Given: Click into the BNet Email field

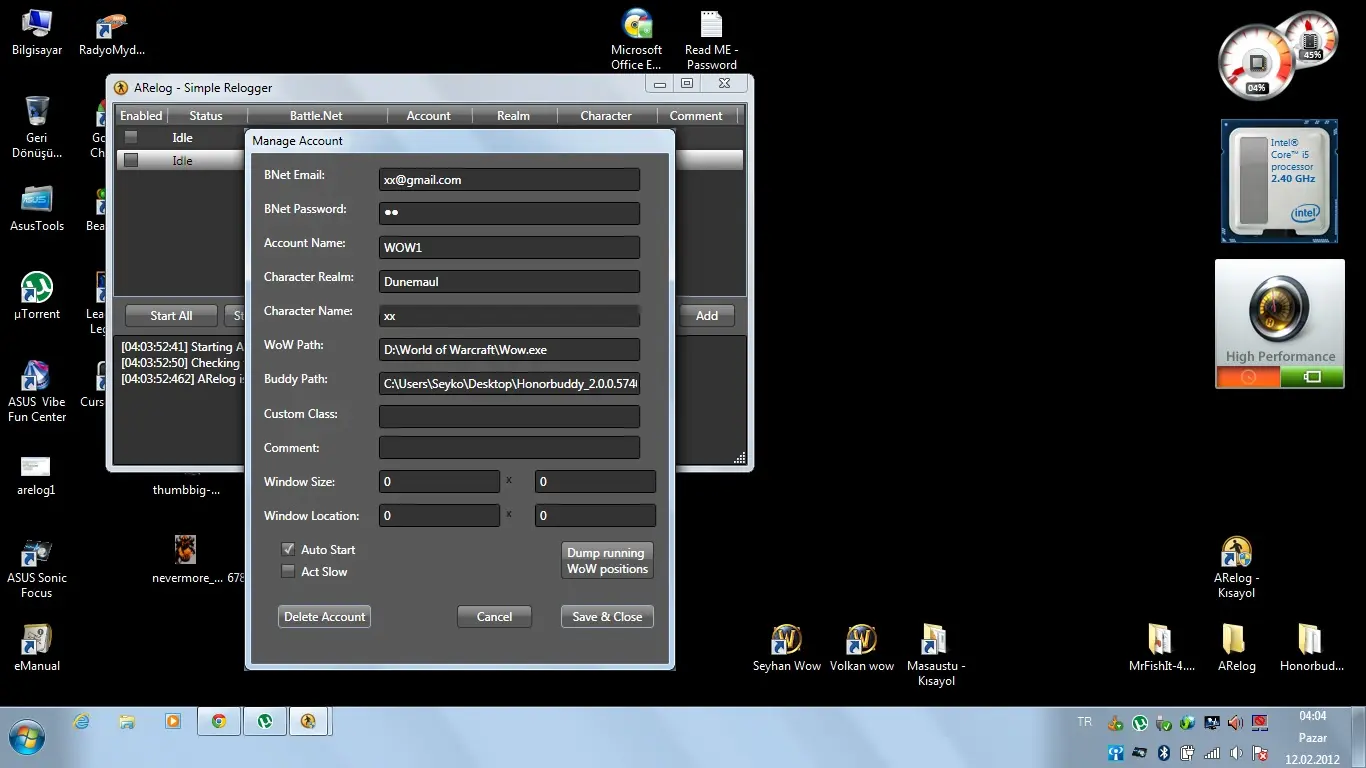Looking at the screenshot, I should point(509,180).
